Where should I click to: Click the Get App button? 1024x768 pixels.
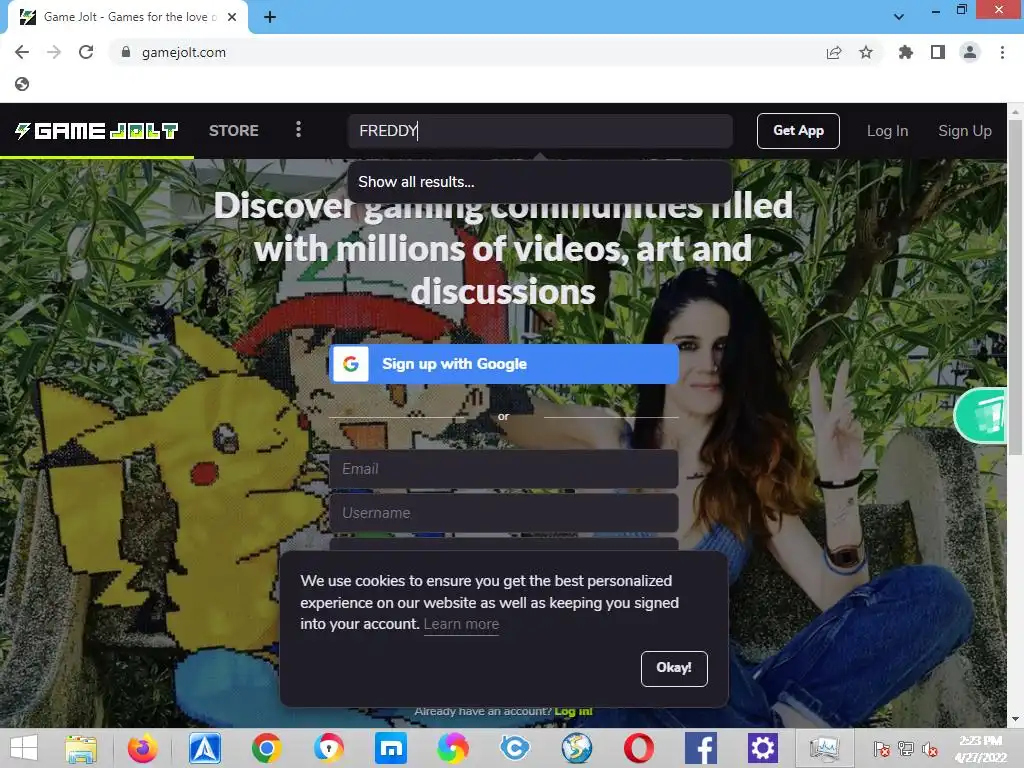pyautogui.click(x=798, y=131)
